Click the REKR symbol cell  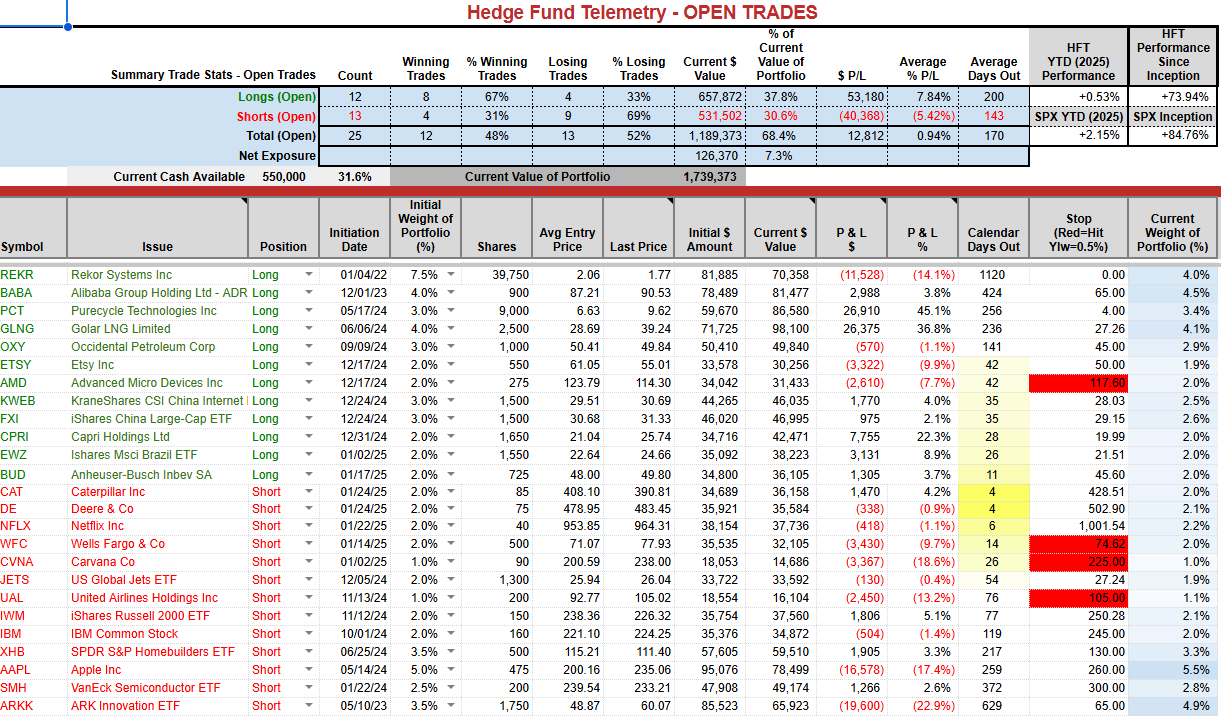[x=33, y=275]
